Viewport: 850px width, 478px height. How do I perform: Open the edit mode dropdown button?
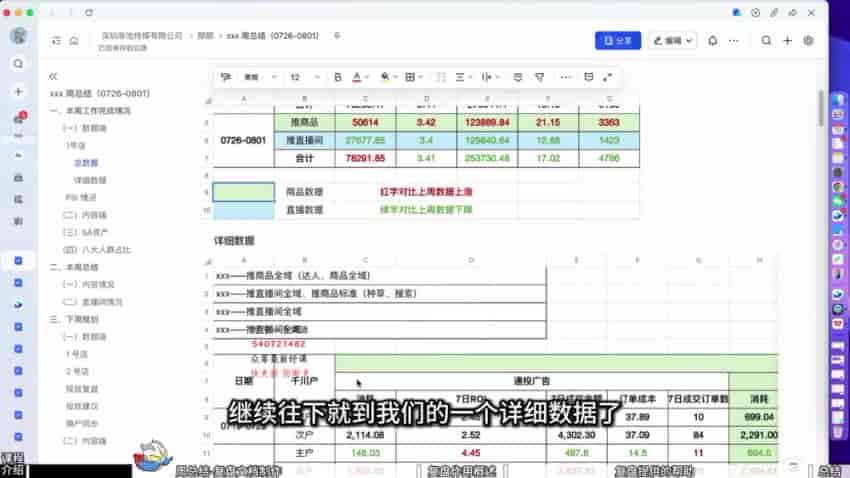point(672,41)
